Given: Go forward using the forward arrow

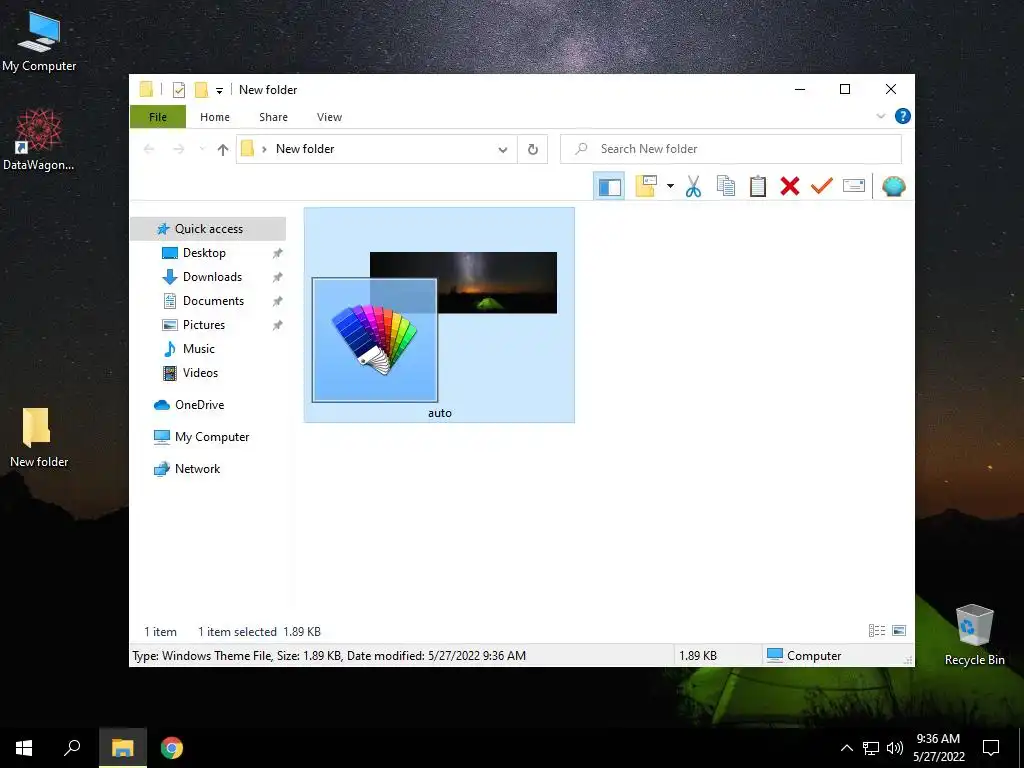Looking at the screenshot, I should (178, 149).
